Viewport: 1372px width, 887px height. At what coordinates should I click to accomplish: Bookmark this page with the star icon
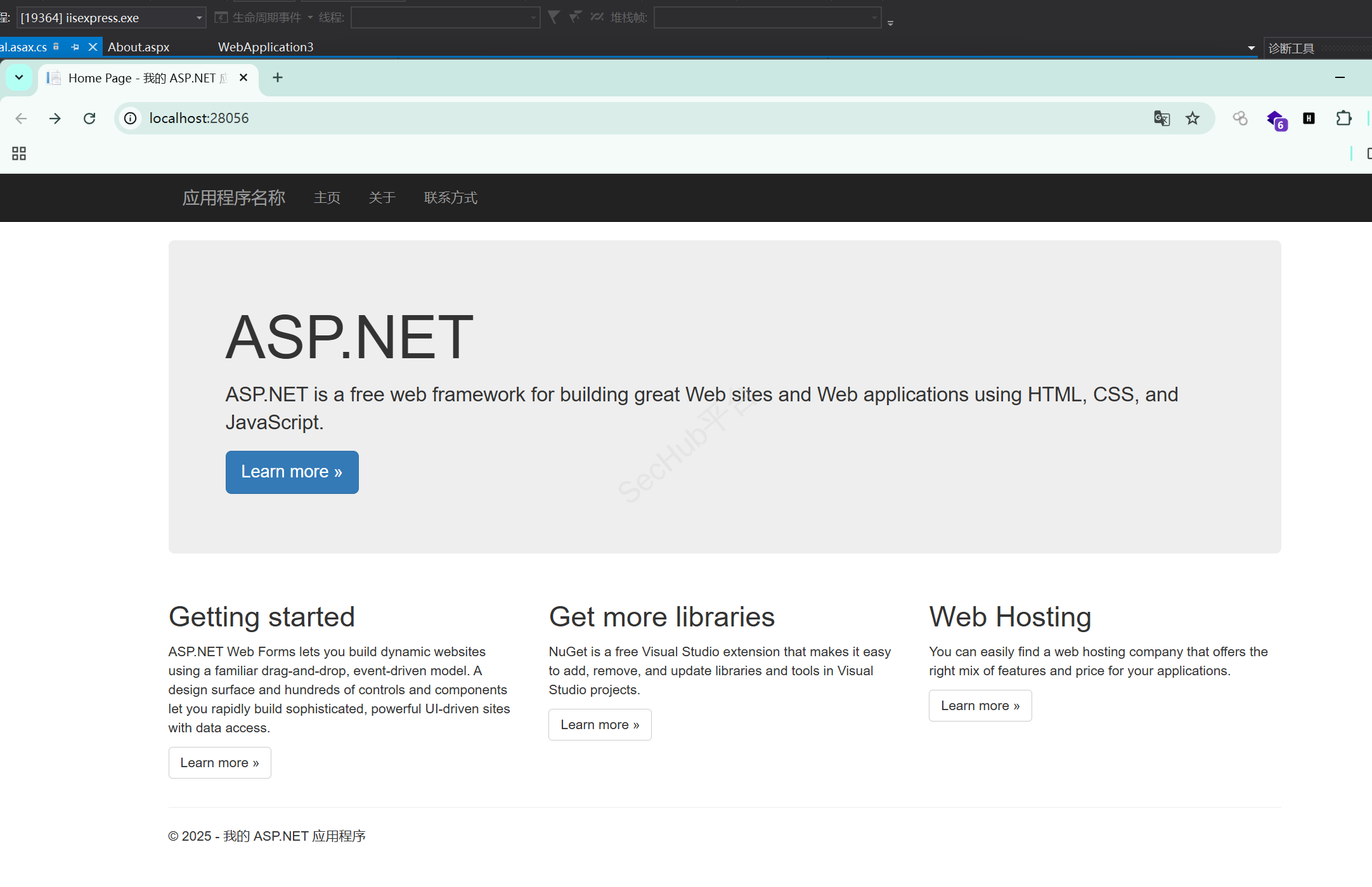1193,119
